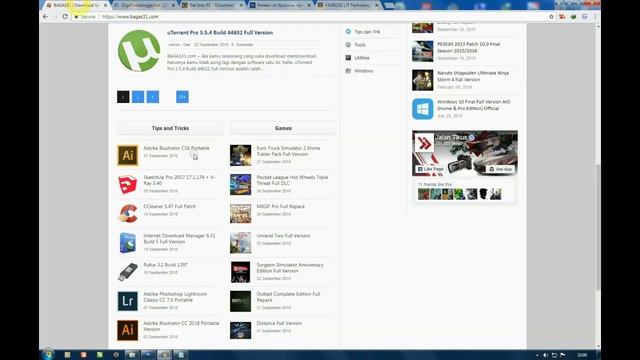Click the Windows category icon
The height and width of the screenshot is (360, 640).
pos(348,71)
